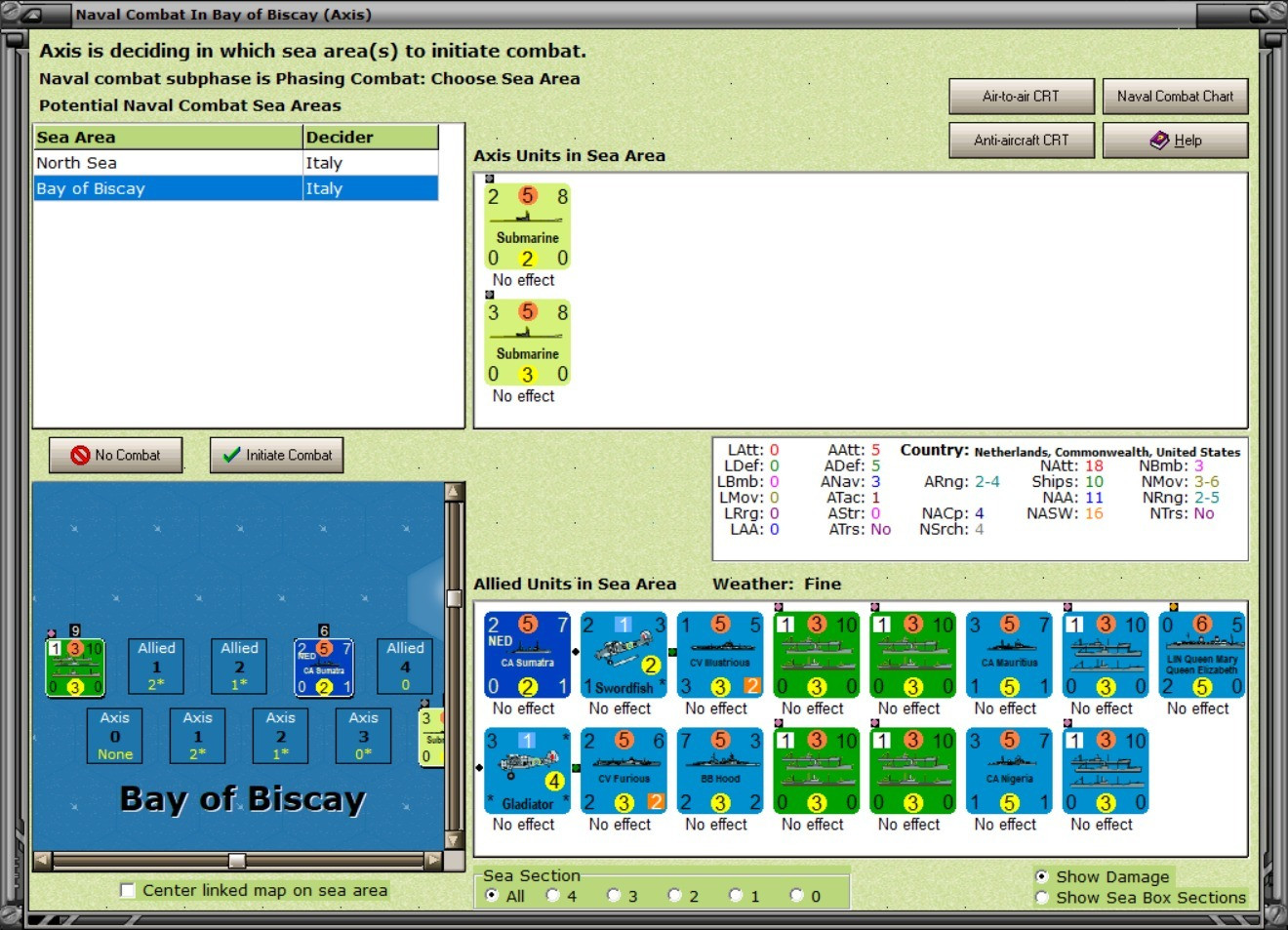Select the CA Nigeria cruiser unit

tap(1010, 771)
